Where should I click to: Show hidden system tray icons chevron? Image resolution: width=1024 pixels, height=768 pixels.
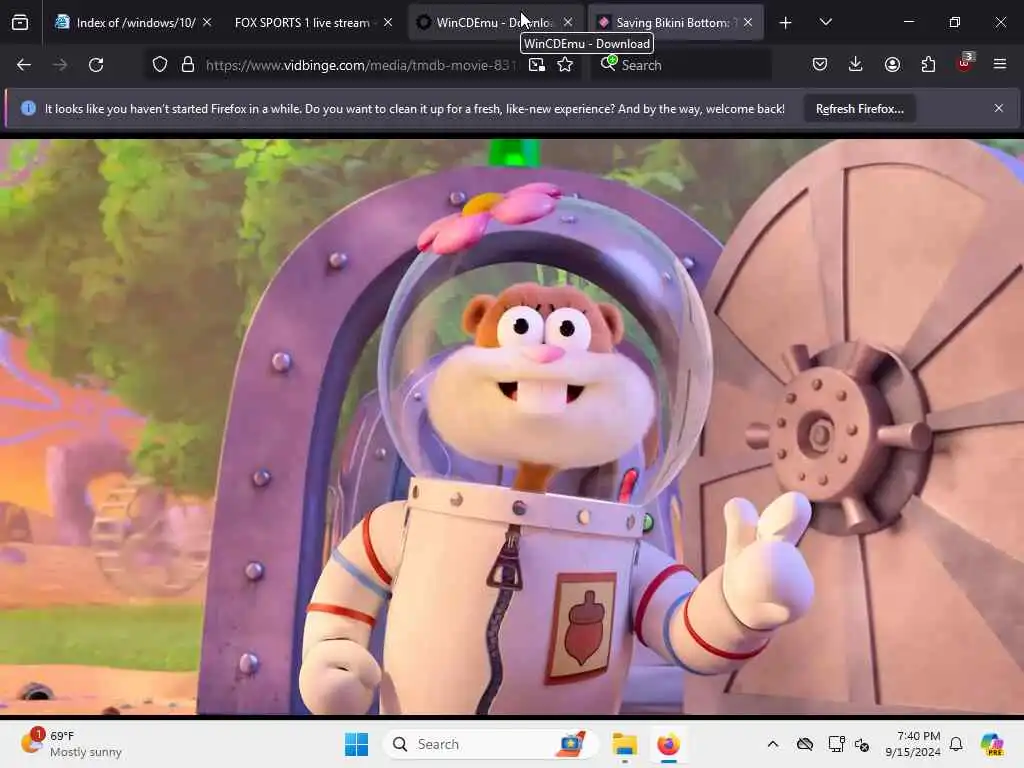[x=773, y=744]
